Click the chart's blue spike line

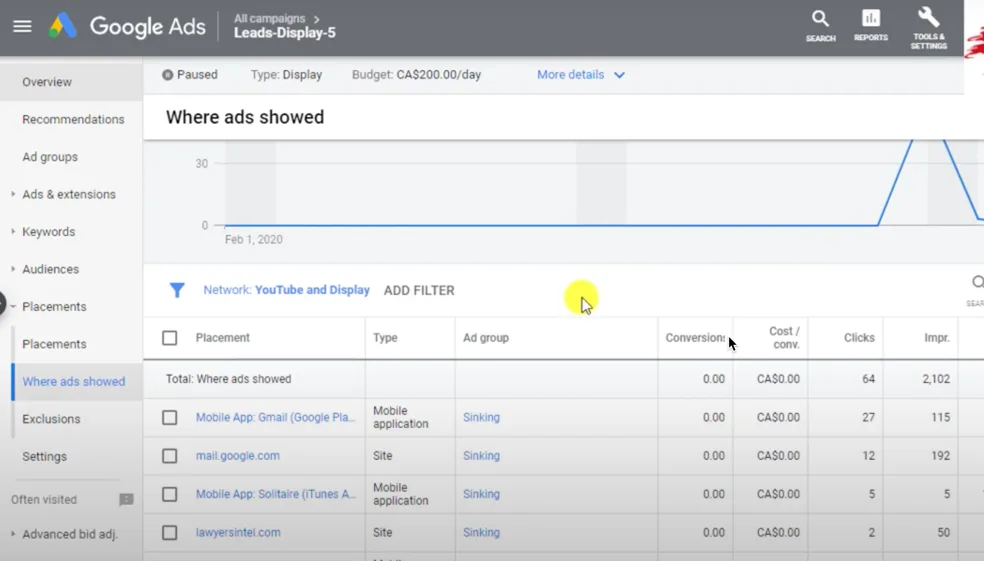895,182
